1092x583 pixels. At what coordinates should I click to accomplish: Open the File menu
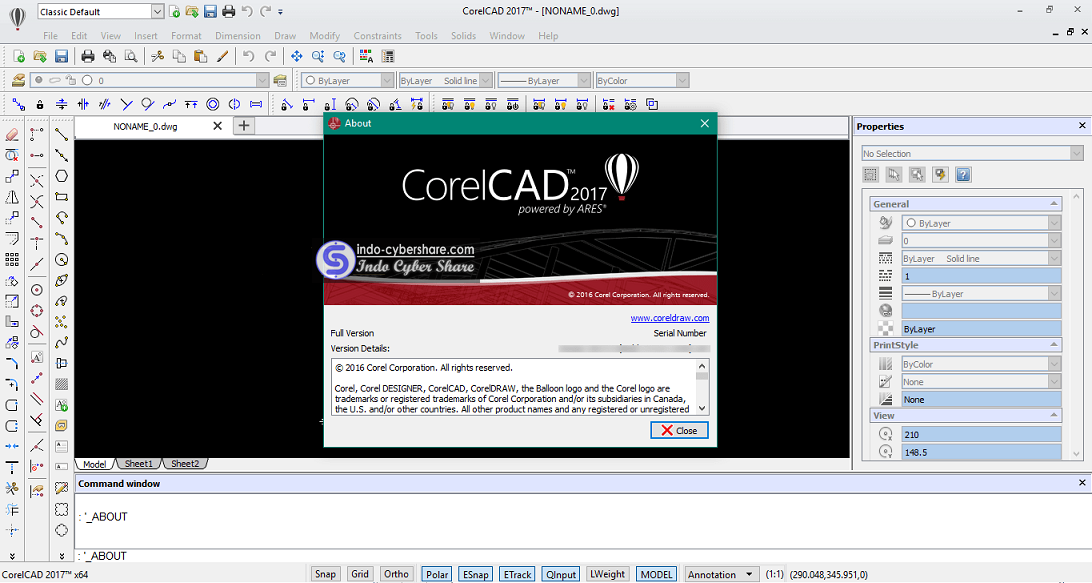point(50,36)
